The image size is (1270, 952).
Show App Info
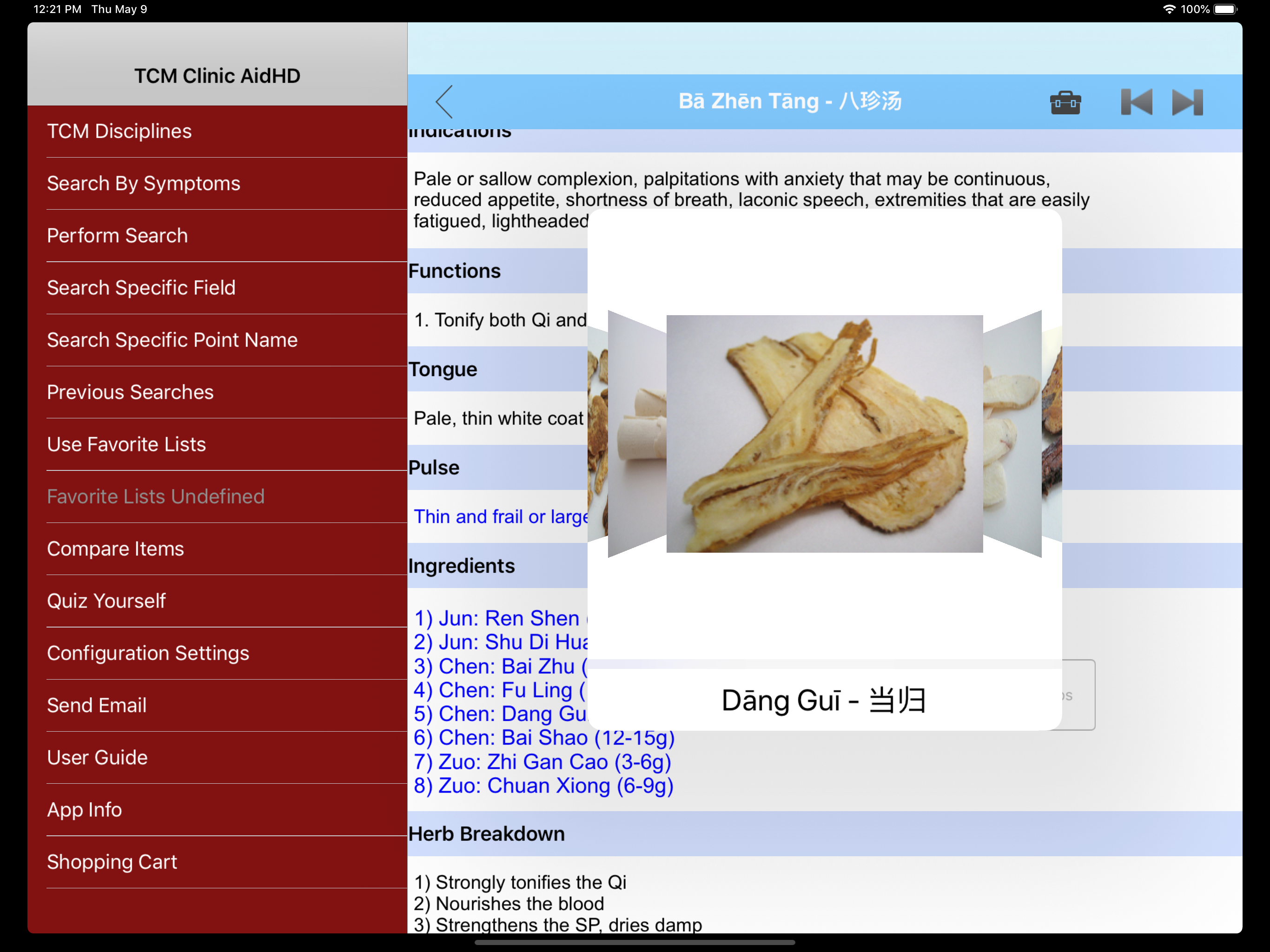point(217,810)
